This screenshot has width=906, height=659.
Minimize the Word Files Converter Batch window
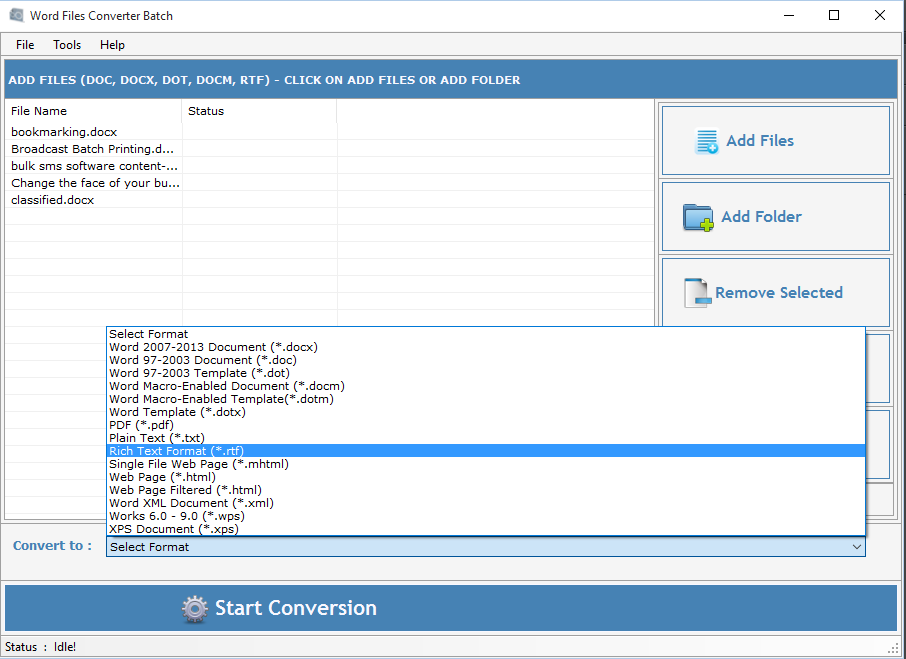[789, 16]
